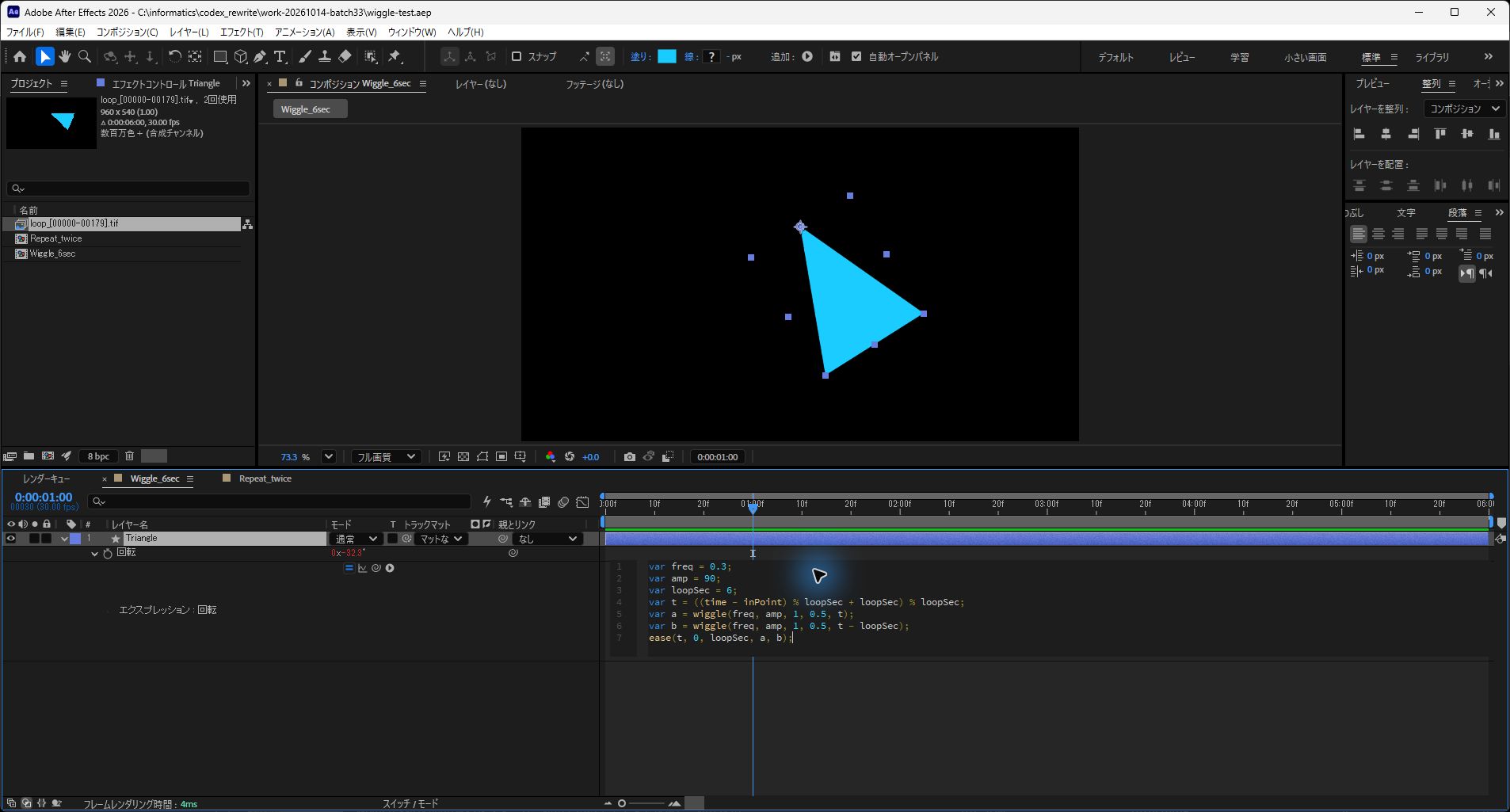Open the viewer magnification dropdown
Screen dimensions: 1510x812
pos(329,457)
